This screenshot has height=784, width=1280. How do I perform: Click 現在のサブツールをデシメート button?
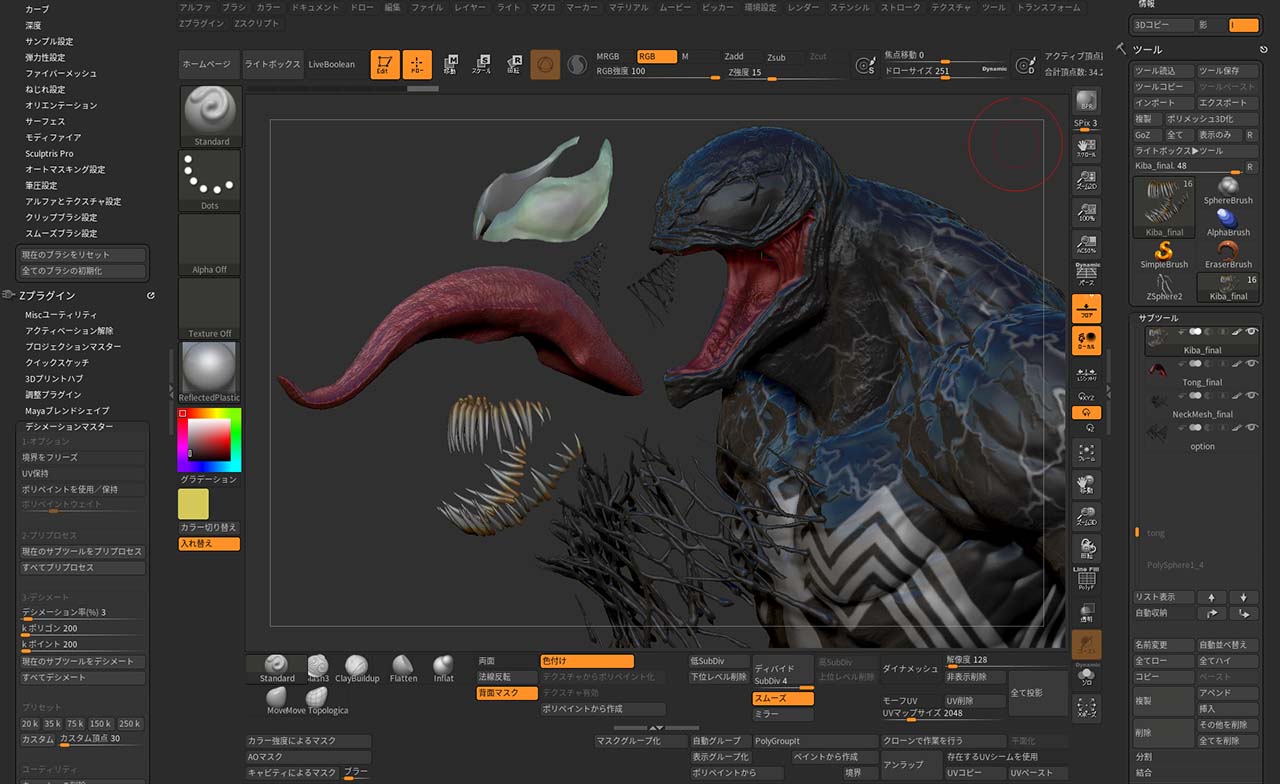(84, 661)
